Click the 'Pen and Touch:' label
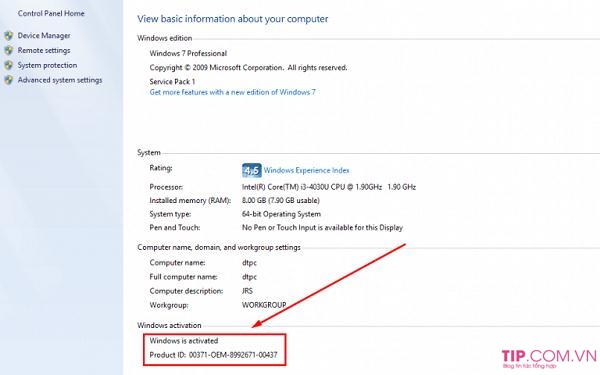 point(175,228)
